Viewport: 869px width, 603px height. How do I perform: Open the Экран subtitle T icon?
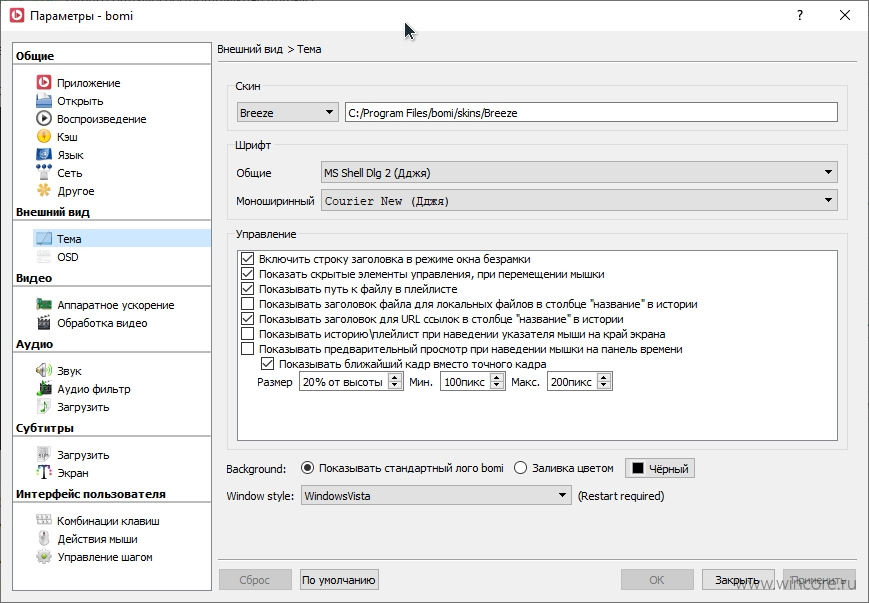[x=44, y=472]
